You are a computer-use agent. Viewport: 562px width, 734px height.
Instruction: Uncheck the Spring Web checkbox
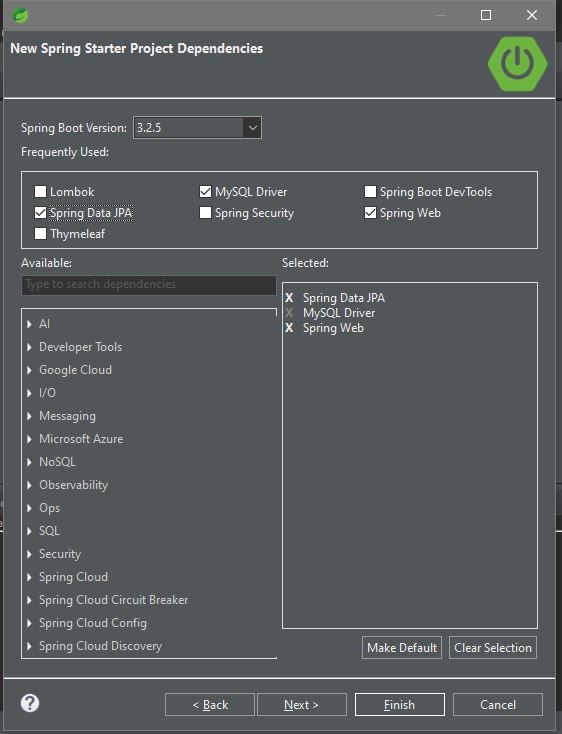[x=370, y=213]
